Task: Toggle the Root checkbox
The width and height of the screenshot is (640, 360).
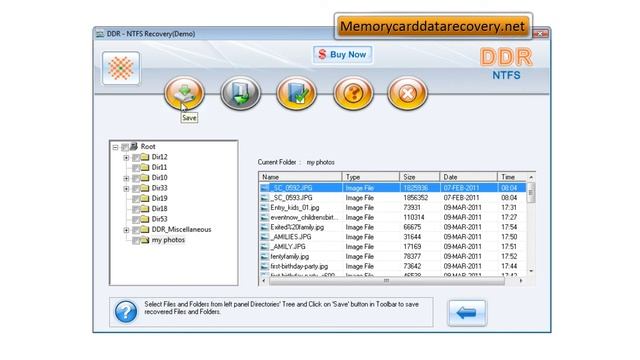Action: coord(125,147)
